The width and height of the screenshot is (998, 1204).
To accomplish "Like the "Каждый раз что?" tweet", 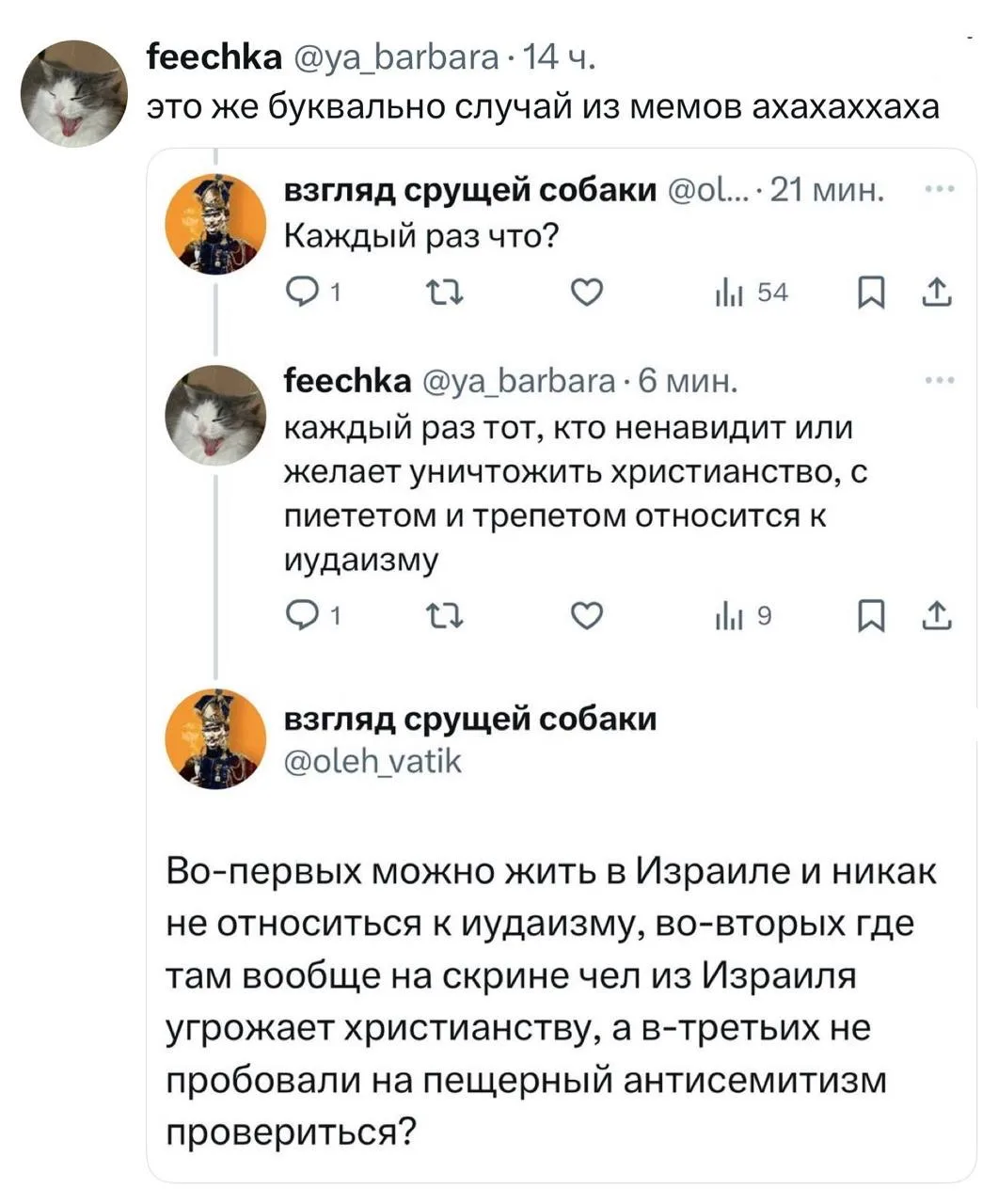I will (x=586, y=294).
